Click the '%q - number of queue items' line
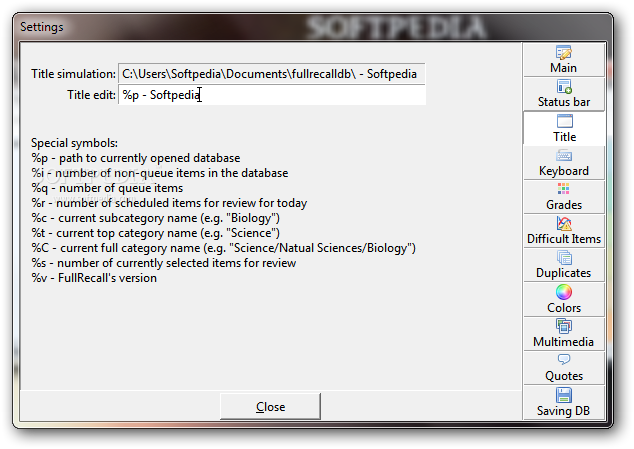This screenshot has height=449, width=634. pyautogui.click(x=107, y=188)
